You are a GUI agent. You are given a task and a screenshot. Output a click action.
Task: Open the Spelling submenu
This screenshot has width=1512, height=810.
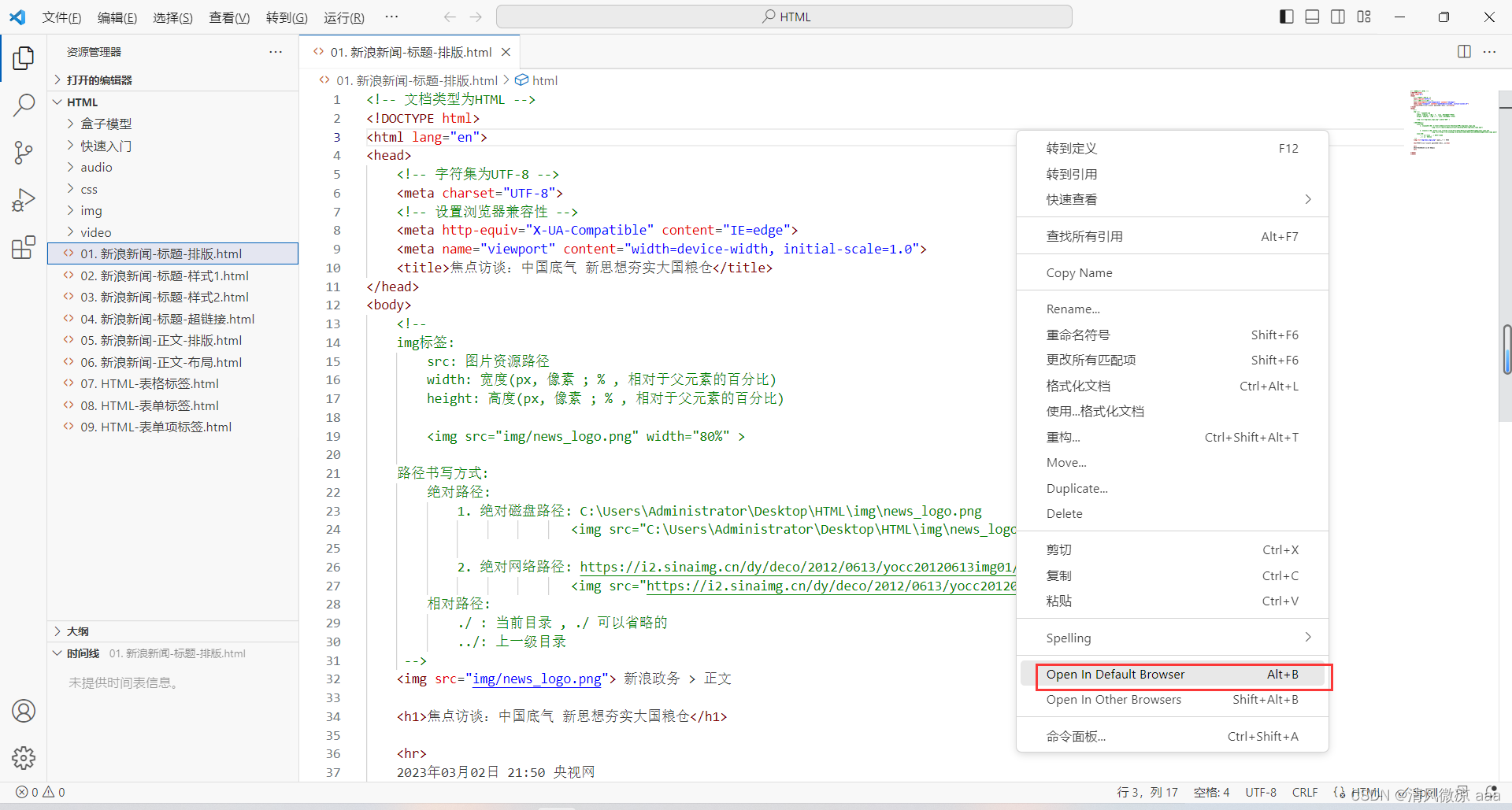point(1173,638)
